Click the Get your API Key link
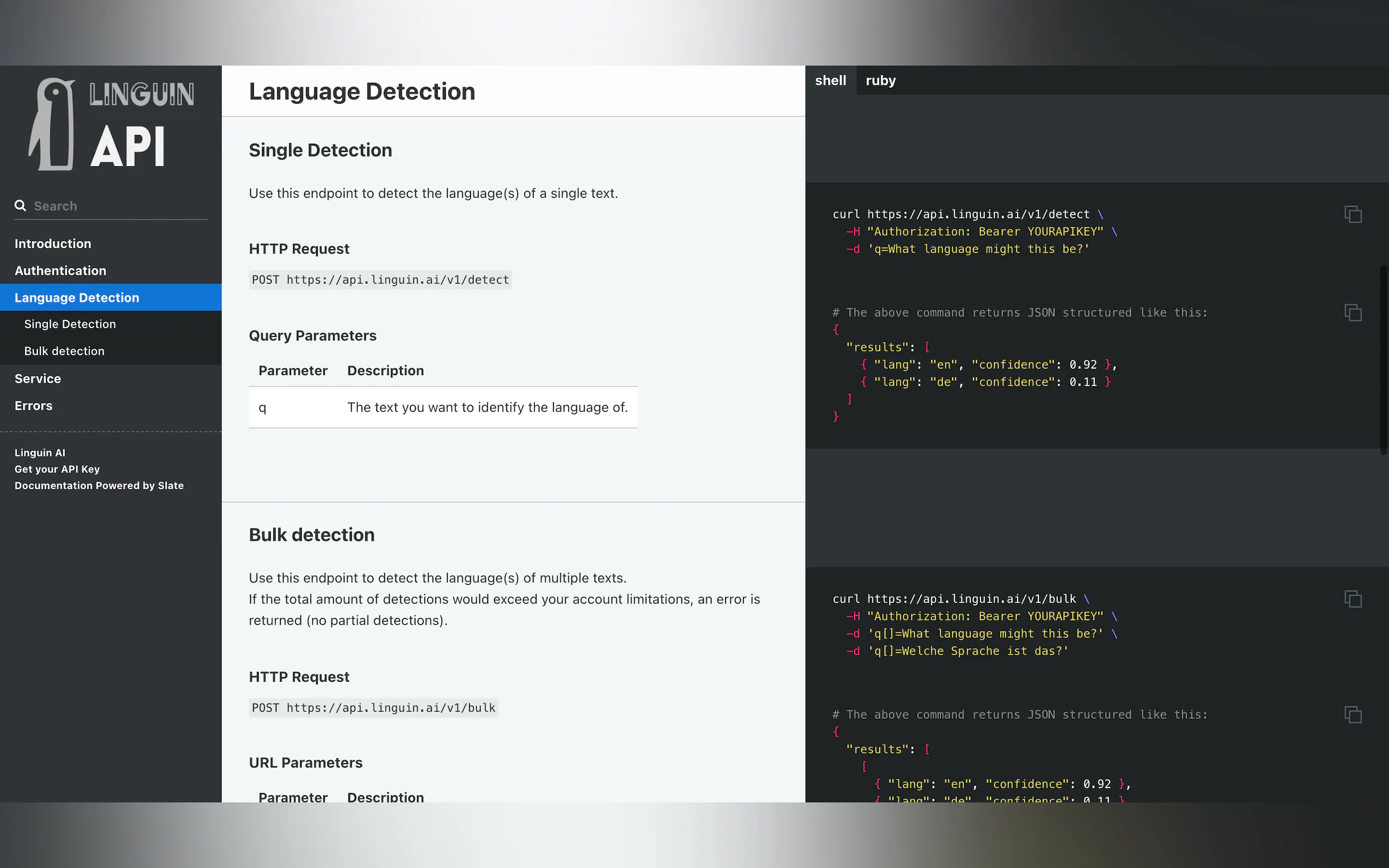Viewport: 1389px width, 868px height. point(57,469)
